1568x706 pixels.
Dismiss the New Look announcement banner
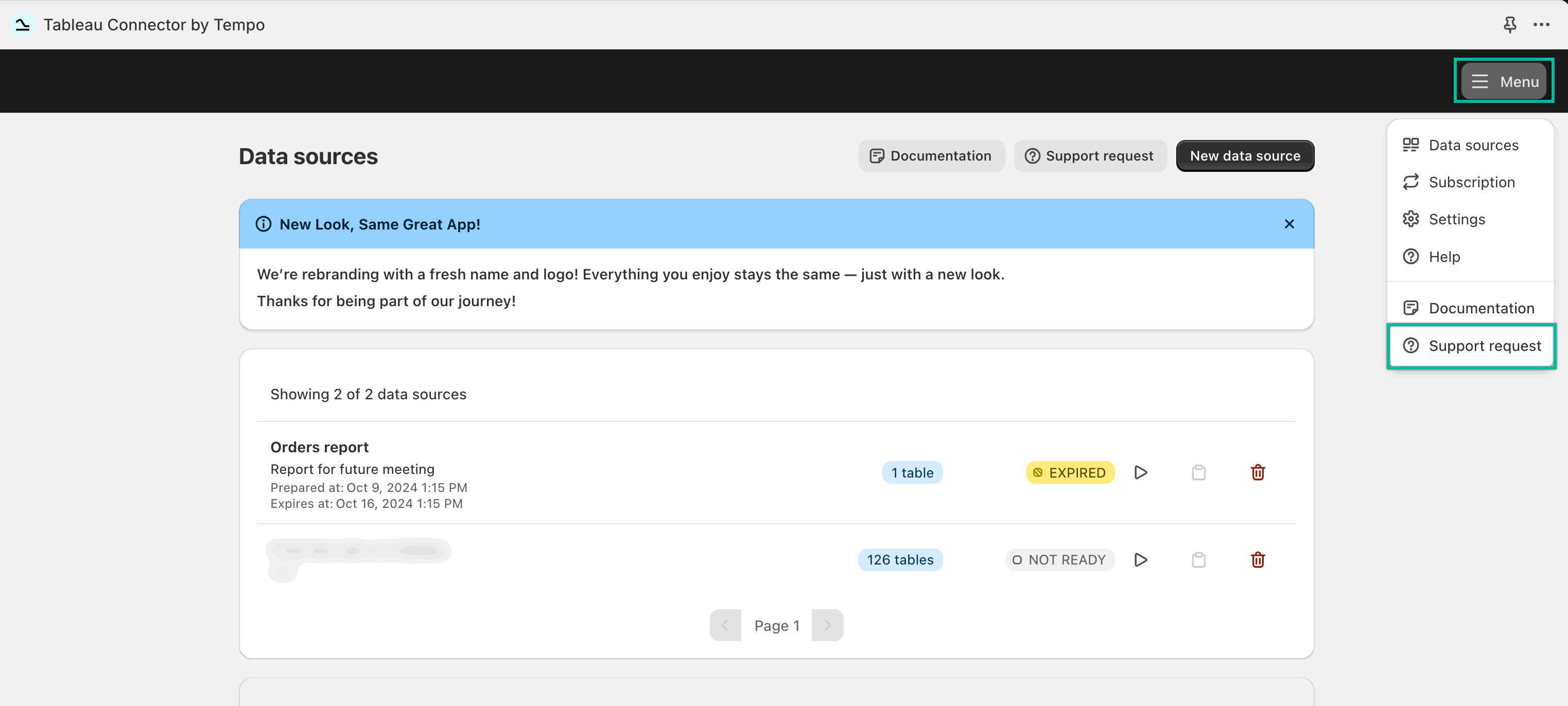click(1289, 223)
